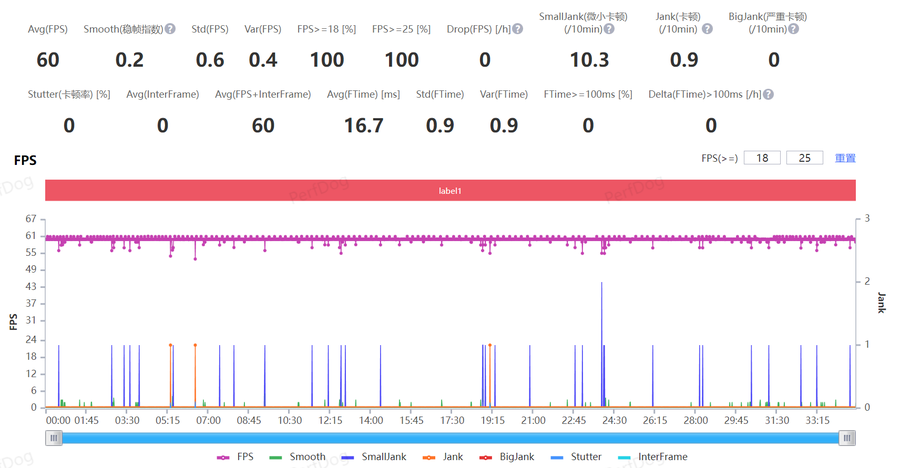Toggle SmallJank series in legend
The image size is (900, 468).
(374, 457)
